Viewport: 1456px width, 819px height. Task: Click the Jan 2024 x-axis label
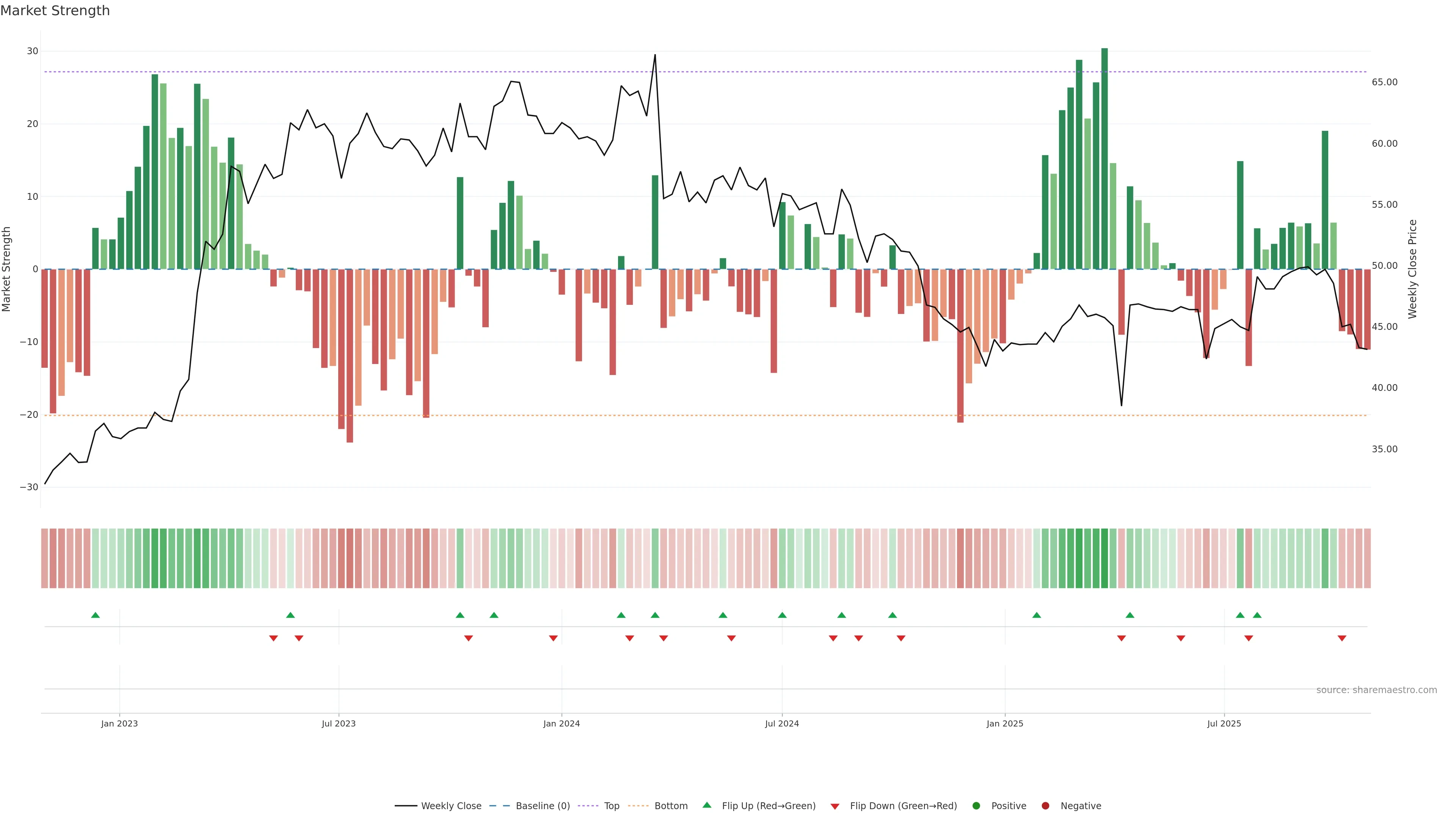[561, 723]
